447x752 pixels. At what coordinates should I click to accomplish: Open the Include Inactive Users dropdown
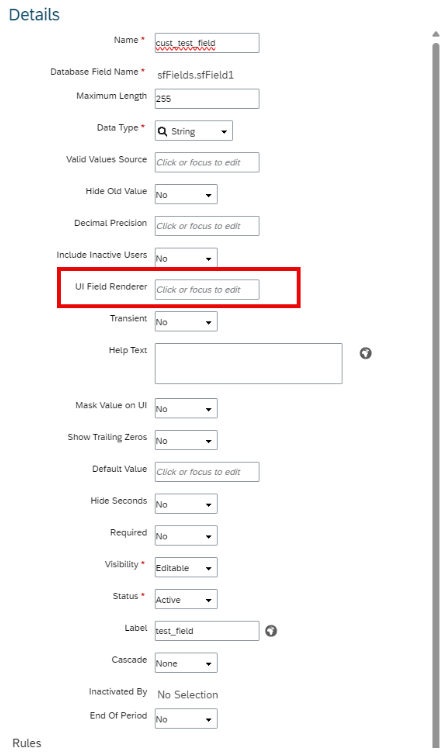(x=186, y=258)
